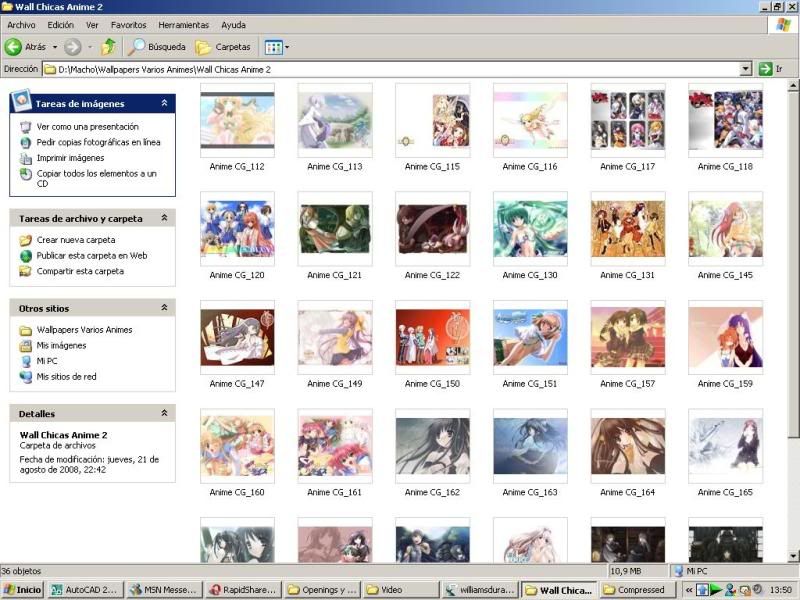This screenshot has width=800, height=600.
Task: Collapse the Tareas de imágenes panel
Action: [164, 103]
